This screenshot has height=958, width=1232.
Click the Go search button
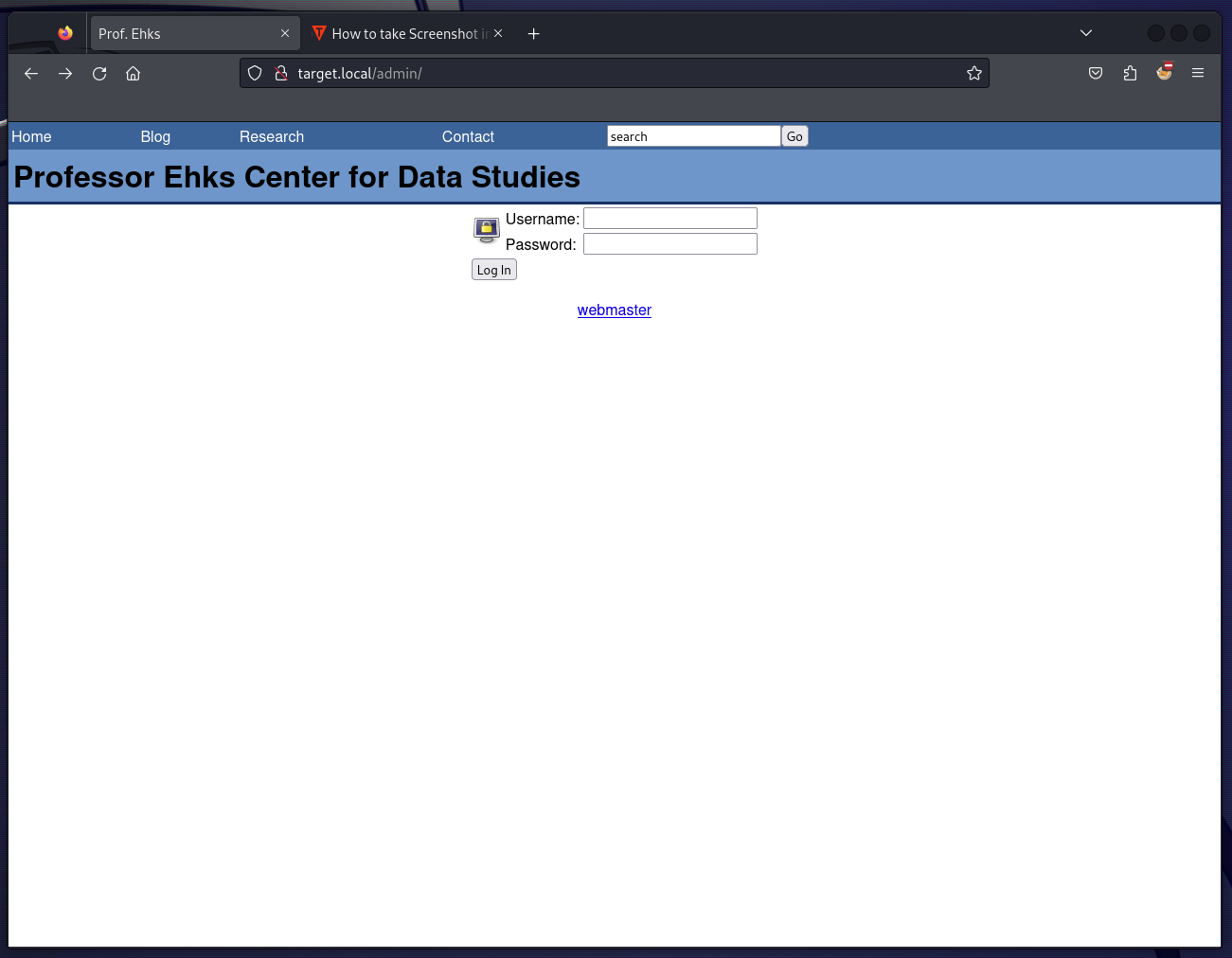click(x=795, y=135)
